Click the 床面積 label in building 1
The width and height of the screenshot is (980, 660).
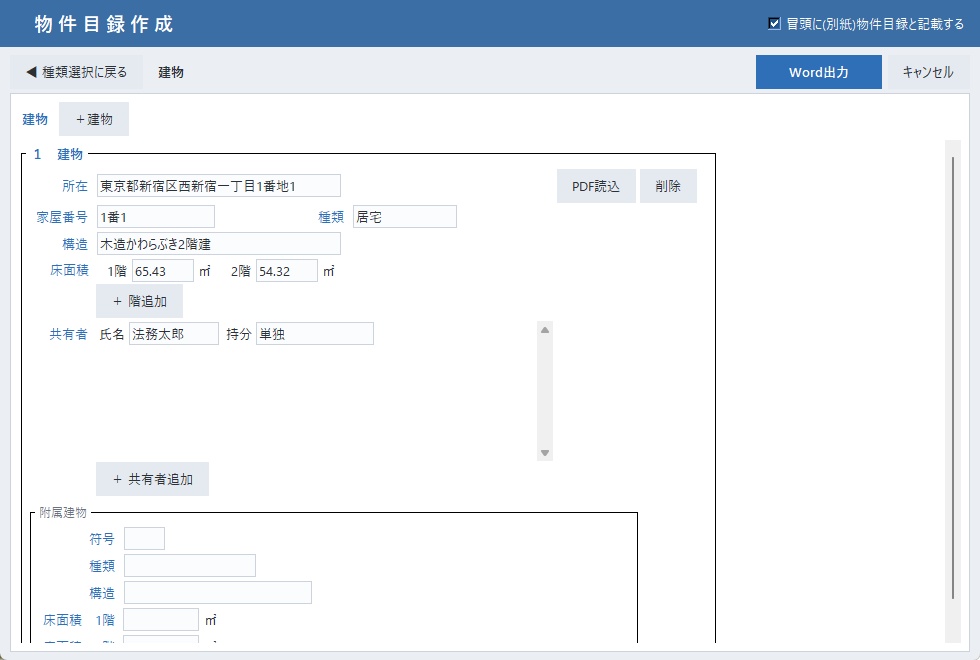pyautogui.click(x=69, y=271)
